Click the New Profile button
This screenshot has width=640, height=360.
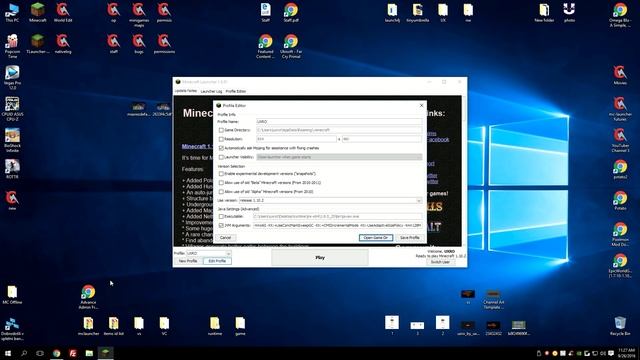(188, 261)
